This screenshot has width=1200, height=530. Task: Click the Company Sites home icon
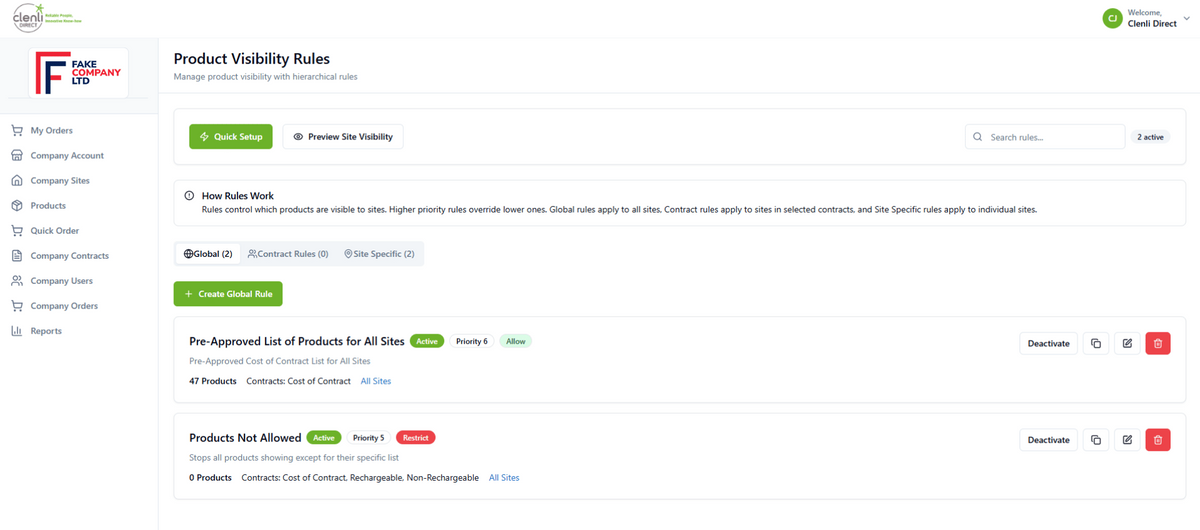pyautogui.click(x=17, y=180)
